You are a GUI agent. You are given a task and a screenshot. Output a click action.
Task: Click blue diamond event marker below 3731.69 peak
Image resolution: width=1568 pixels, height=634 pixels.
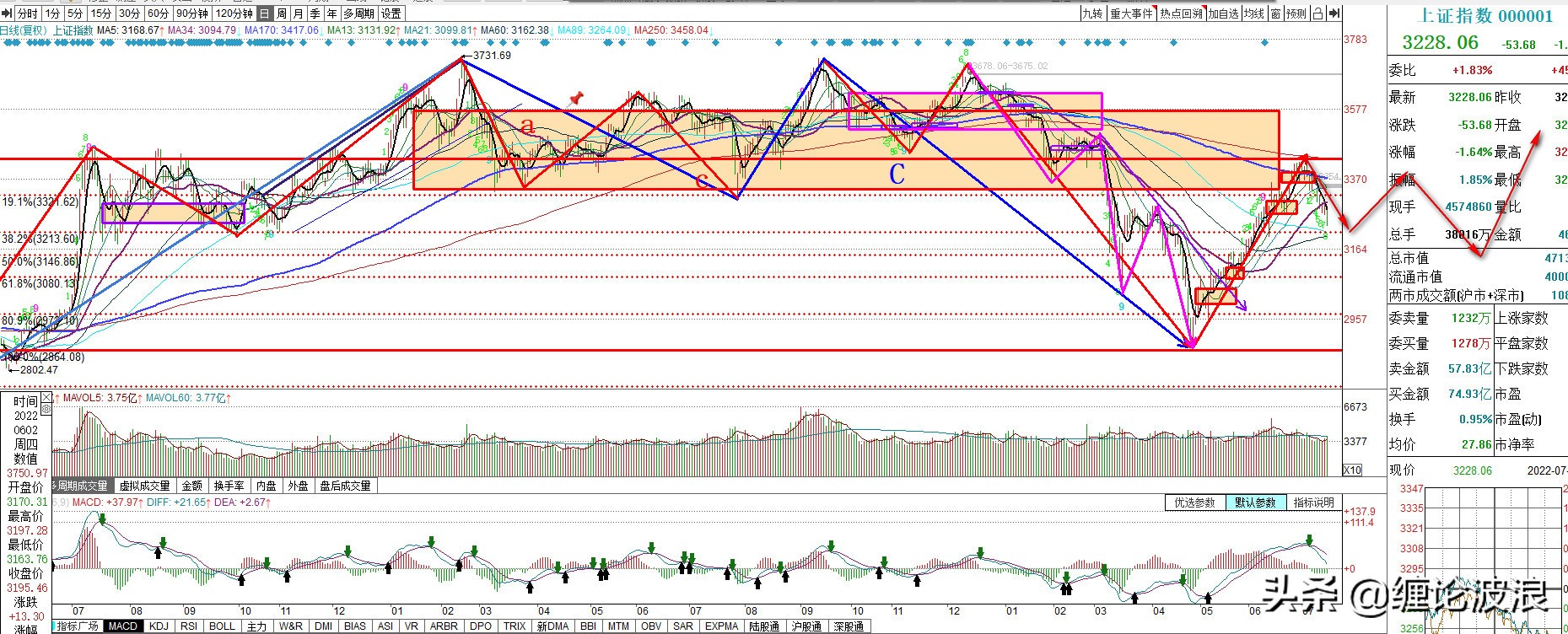(463, 42)
